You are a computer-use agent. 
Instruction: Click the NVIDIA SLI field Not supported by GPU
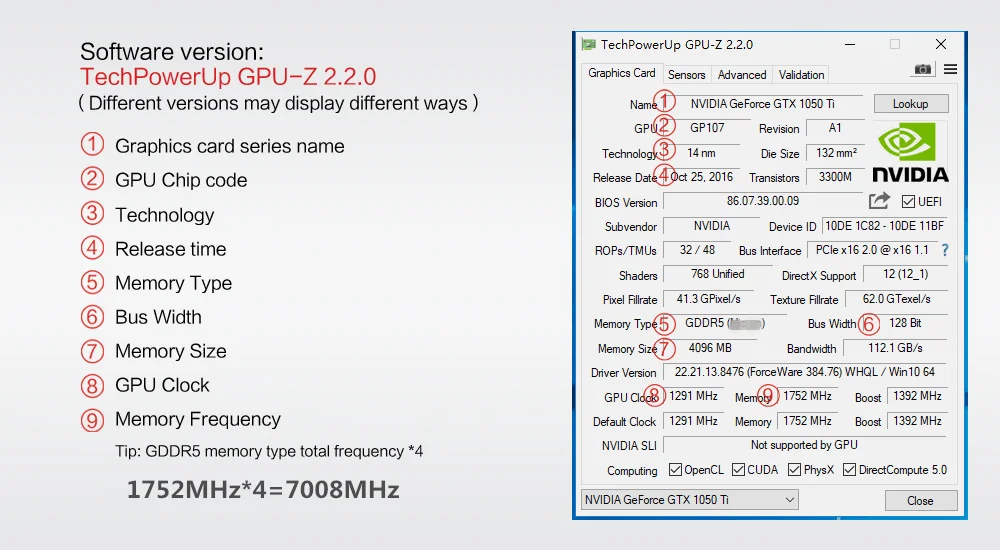click(x=804, y=445)
